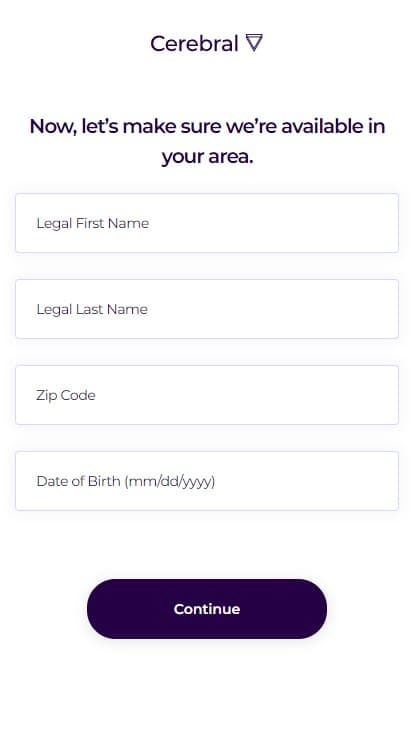The width and height of the screenshot is (414, 736).
Task: Click the 'Zip Code' placeholder label
Action: (x=66, y=395)
